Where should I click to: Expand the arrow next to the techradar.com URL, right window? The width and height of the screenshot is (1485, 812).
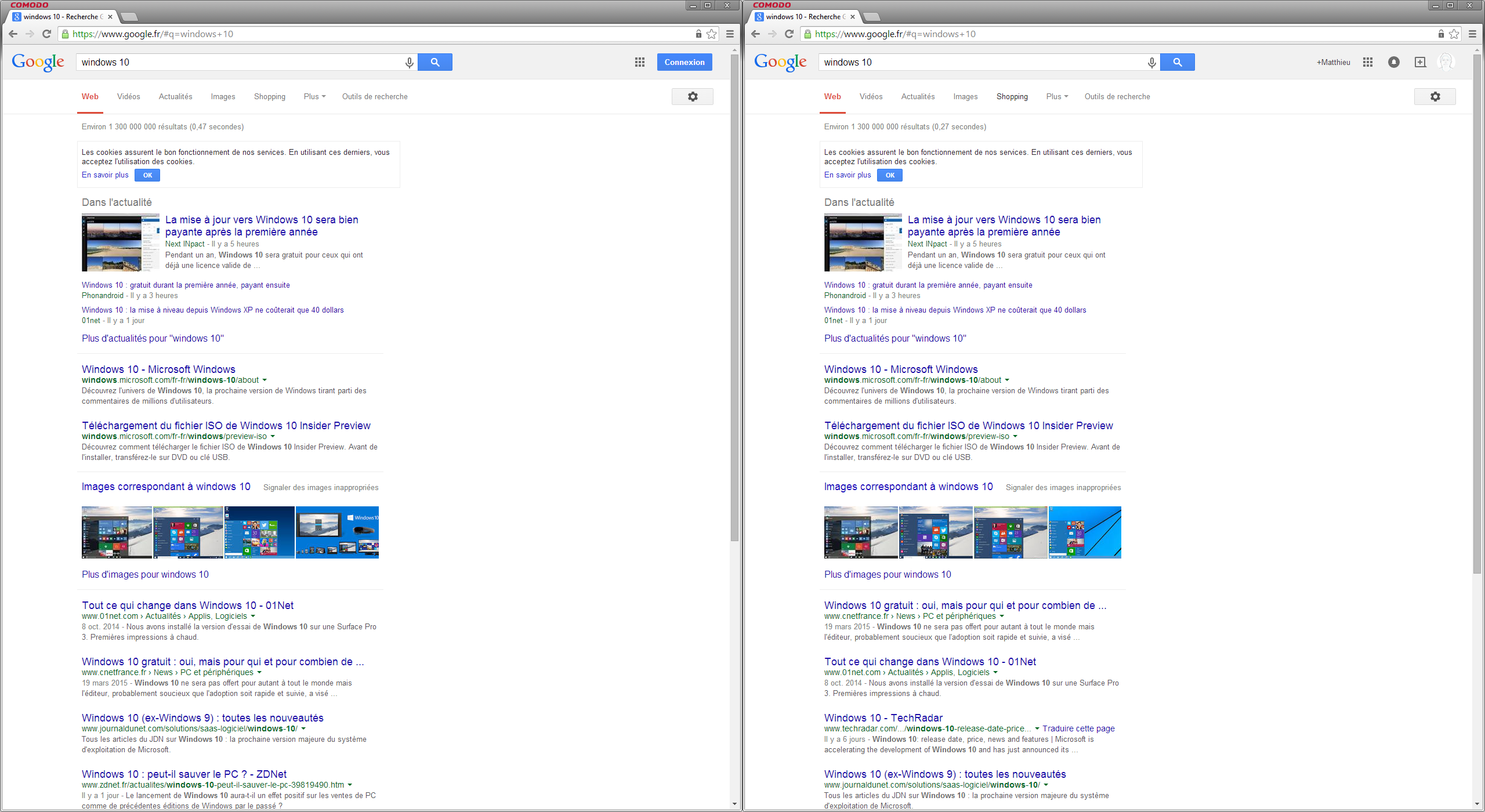[x=1037, y=729]
